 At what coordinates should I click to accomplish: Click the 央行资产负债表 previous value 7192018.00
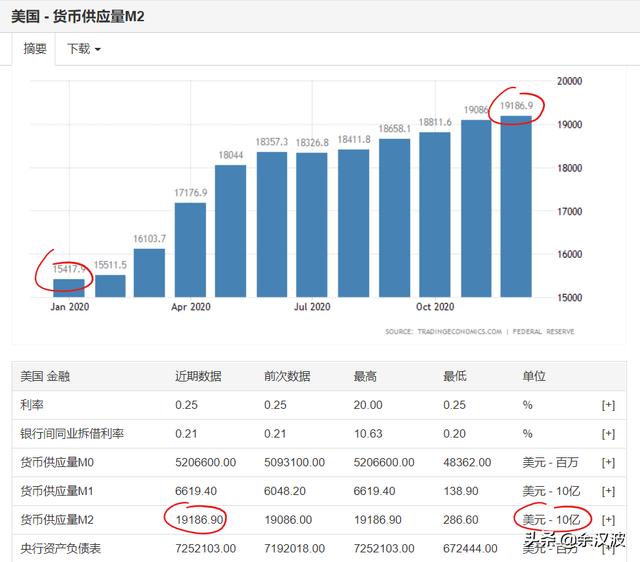(295, 549)
